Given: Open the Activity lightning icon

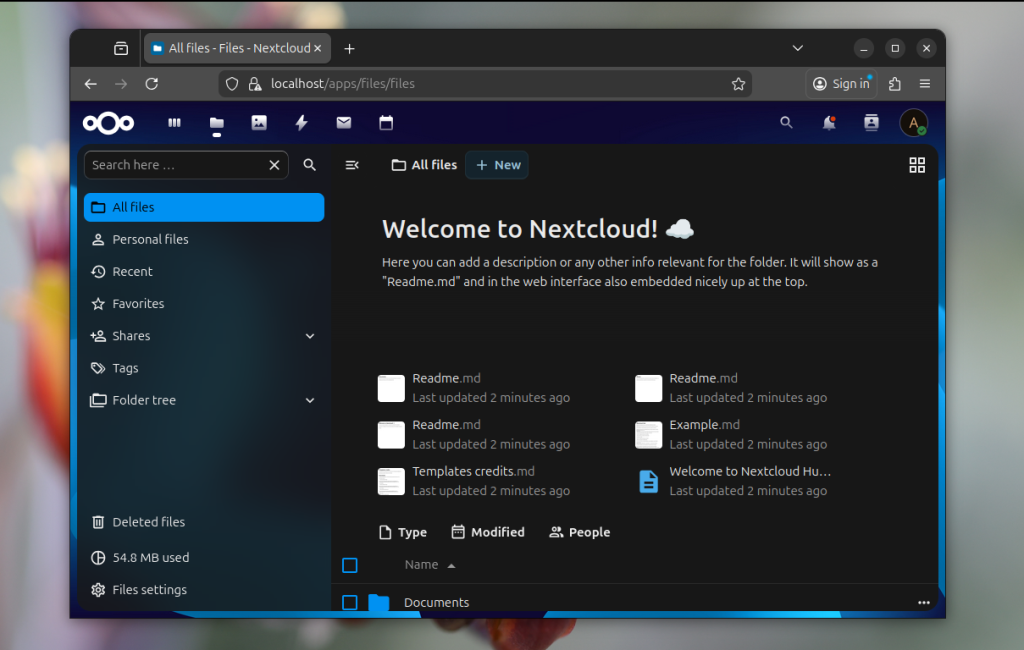Looking at the screenshot, I should coord(301,123).
